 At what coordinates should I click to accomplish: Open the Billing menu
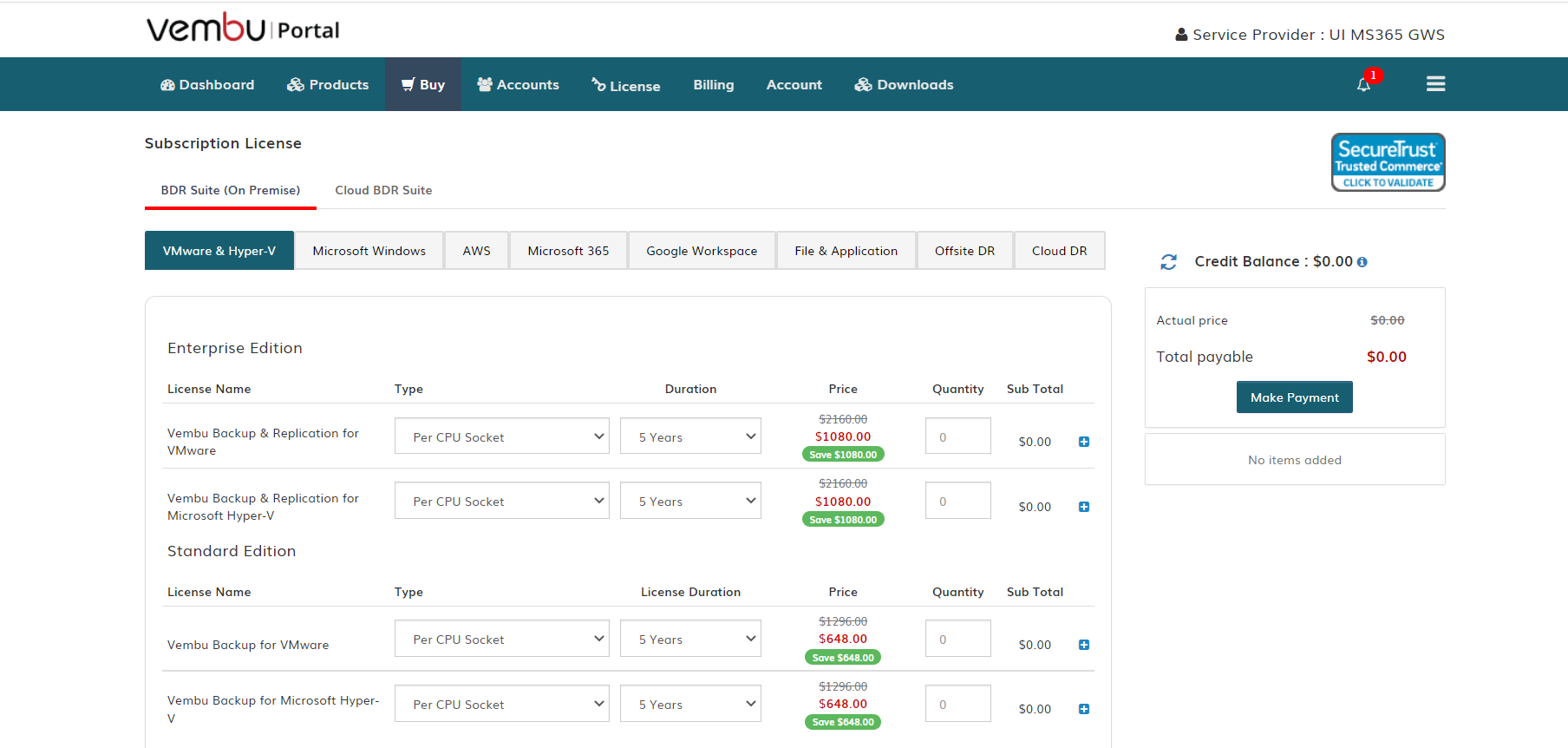click(714, 84)
